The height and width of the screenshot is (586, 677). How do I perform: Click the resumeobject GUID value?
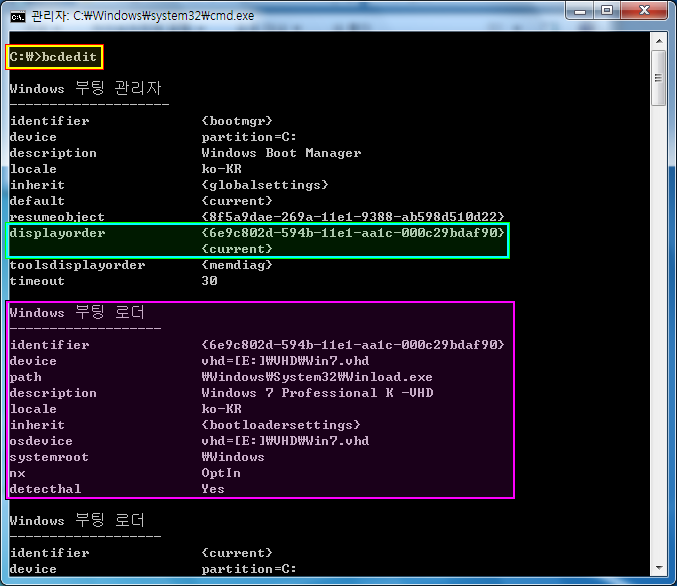pos(353,216)
